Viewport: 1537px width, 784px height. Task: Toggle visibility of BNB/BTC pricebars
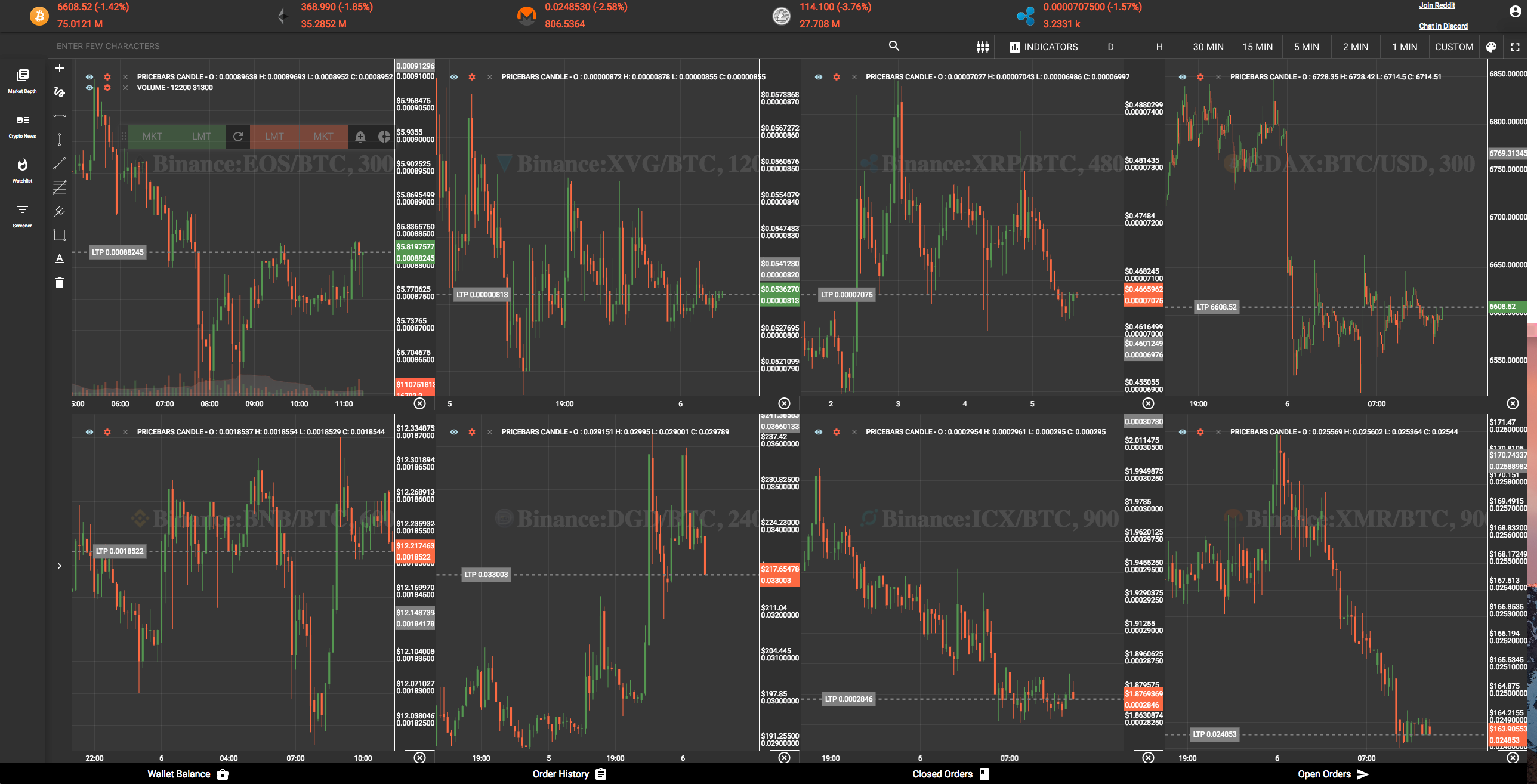coord(89,432)
